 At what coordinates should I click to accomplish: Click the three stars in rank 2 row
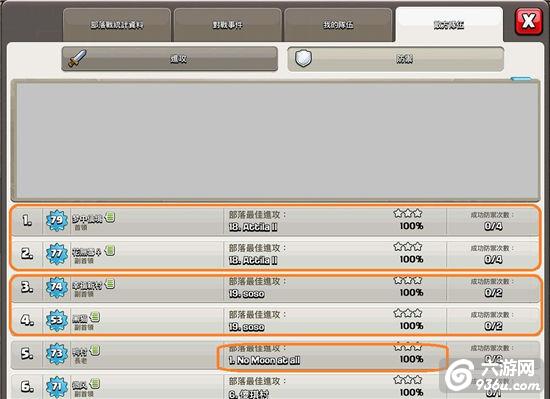408,246
